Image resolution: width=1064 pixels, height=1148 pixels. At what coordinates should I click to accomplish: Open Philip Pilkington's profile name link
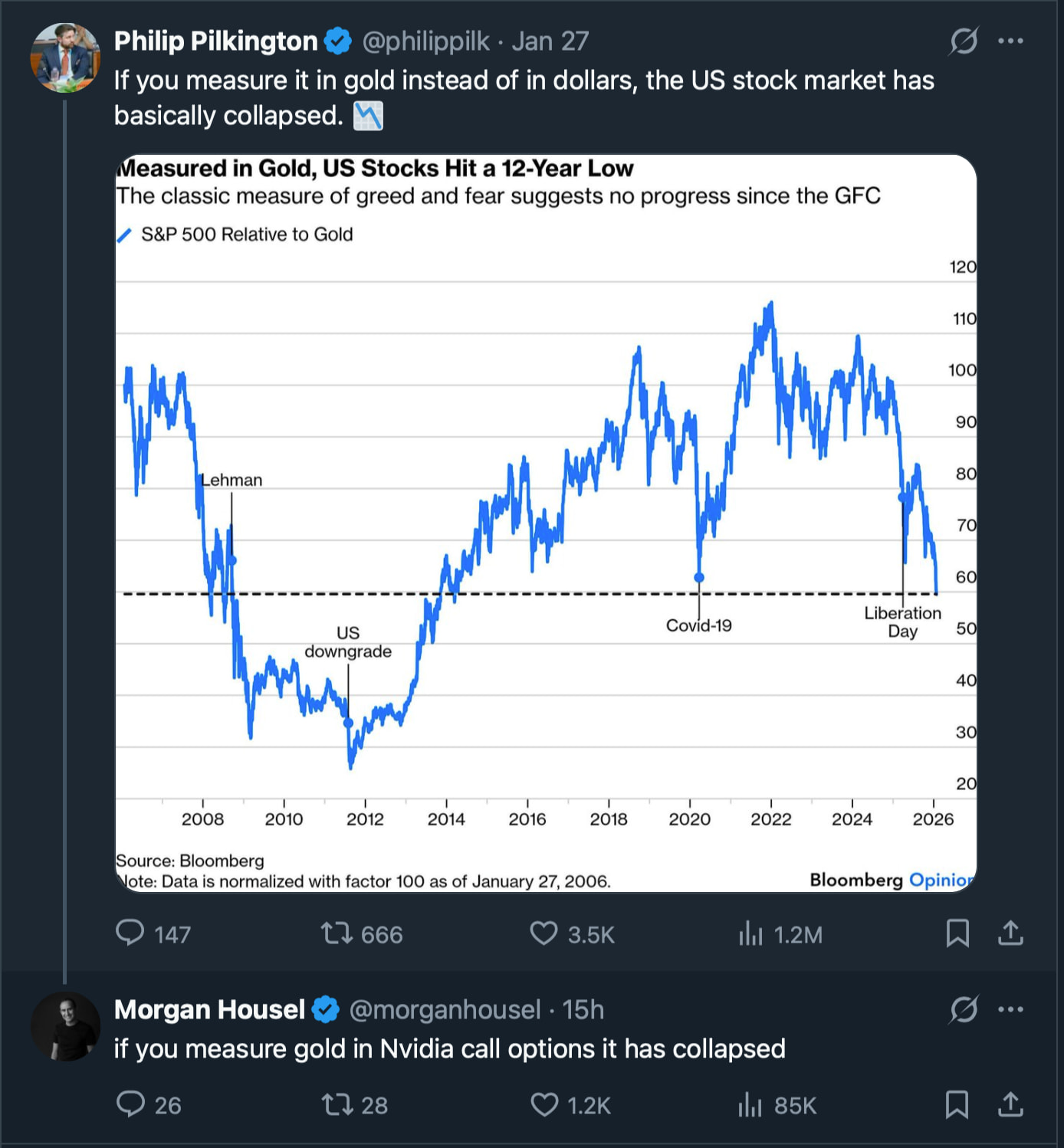pos(215,41)
